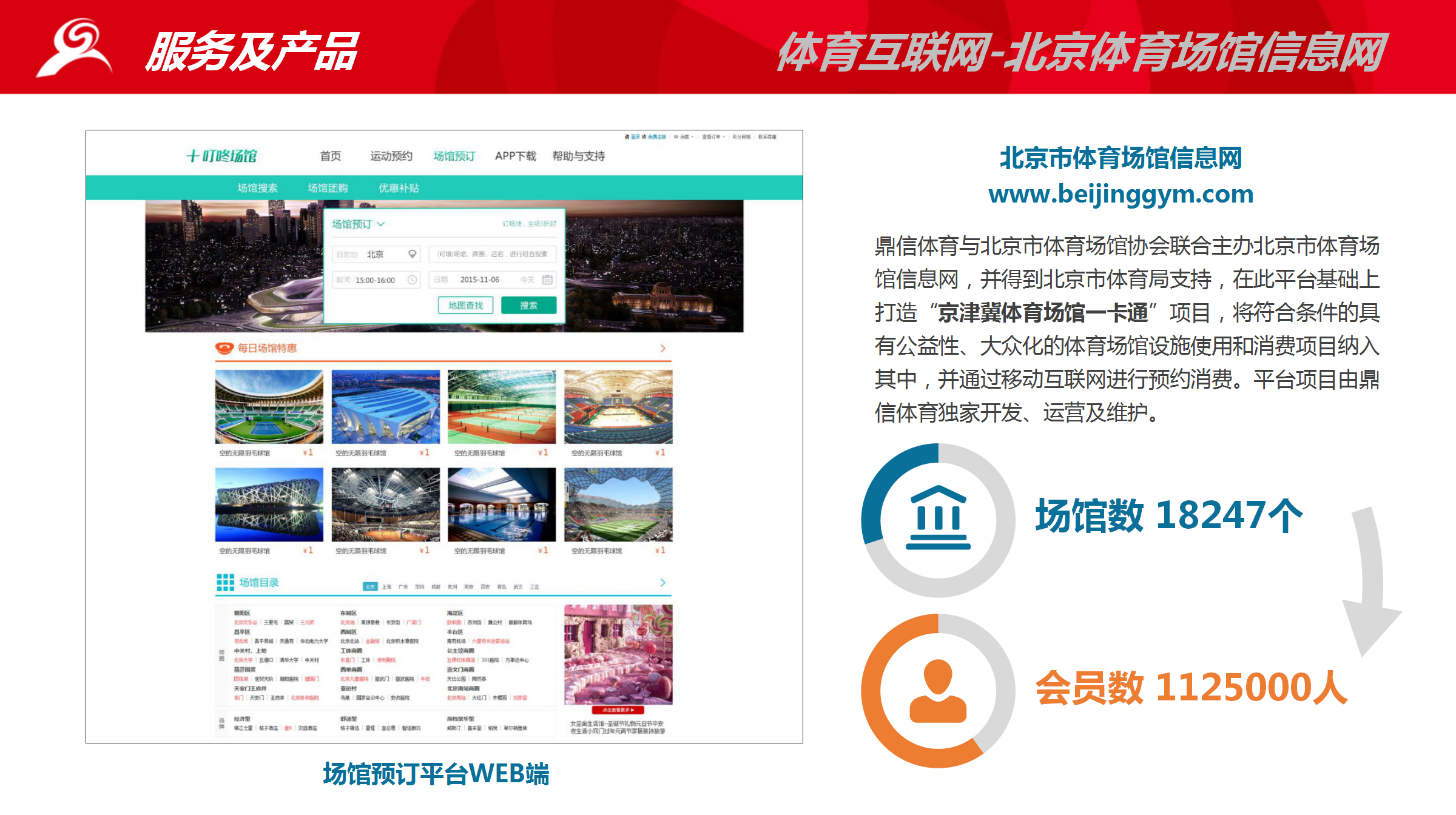Click the 地图查找 button

465,305
